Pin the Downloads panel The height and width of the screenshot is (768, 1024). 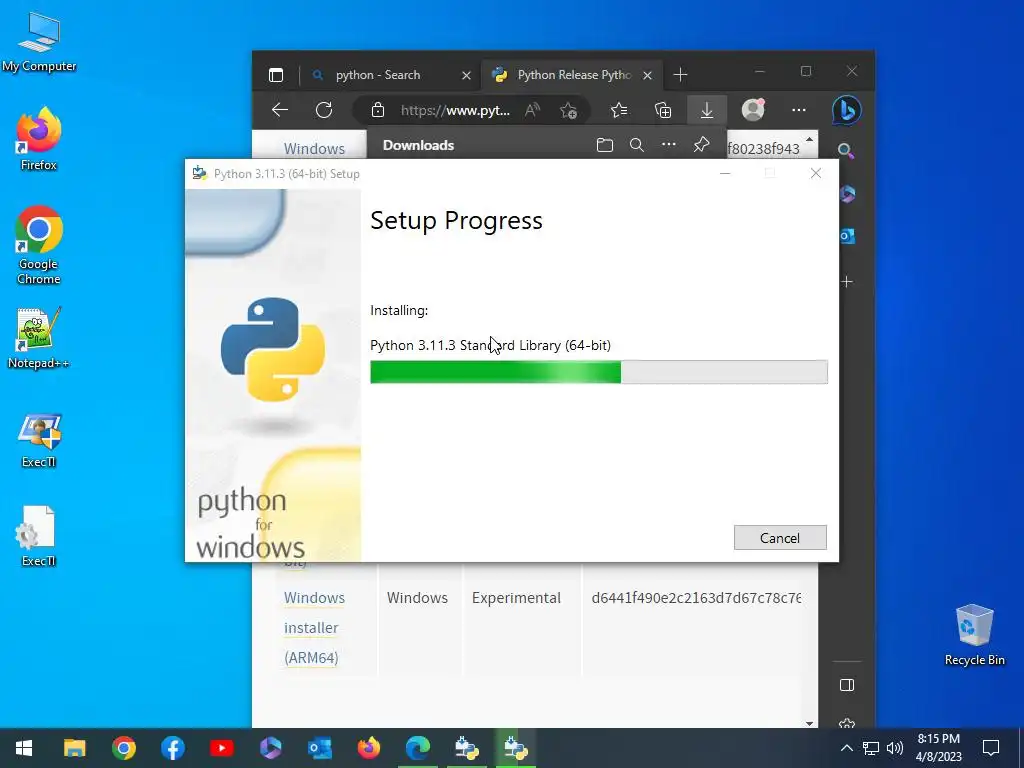(x=701, y=144)
